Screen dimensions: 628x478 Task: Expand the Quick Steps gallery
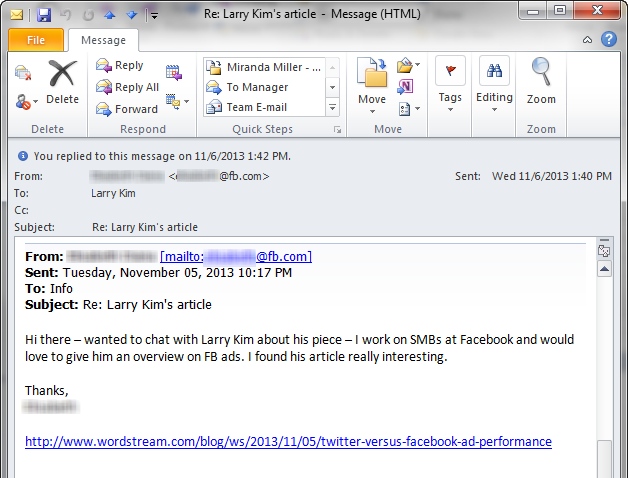333,107
